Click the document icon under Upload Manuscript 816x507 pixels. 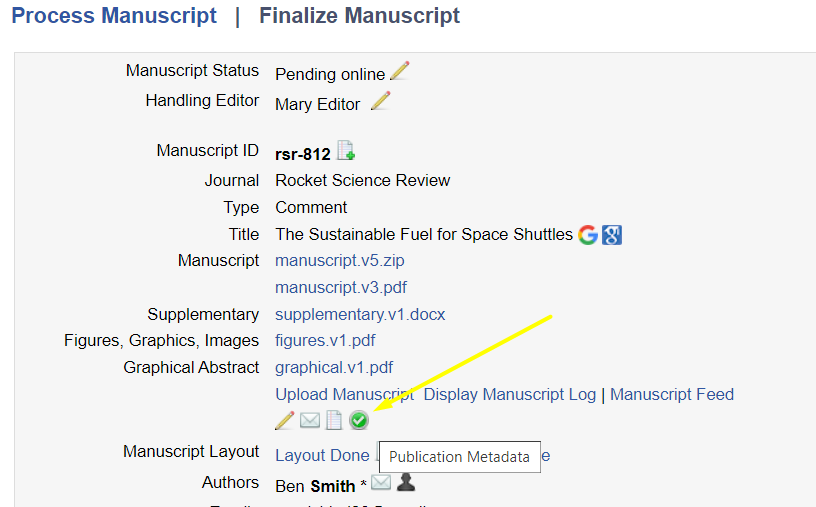coord(334,421)
